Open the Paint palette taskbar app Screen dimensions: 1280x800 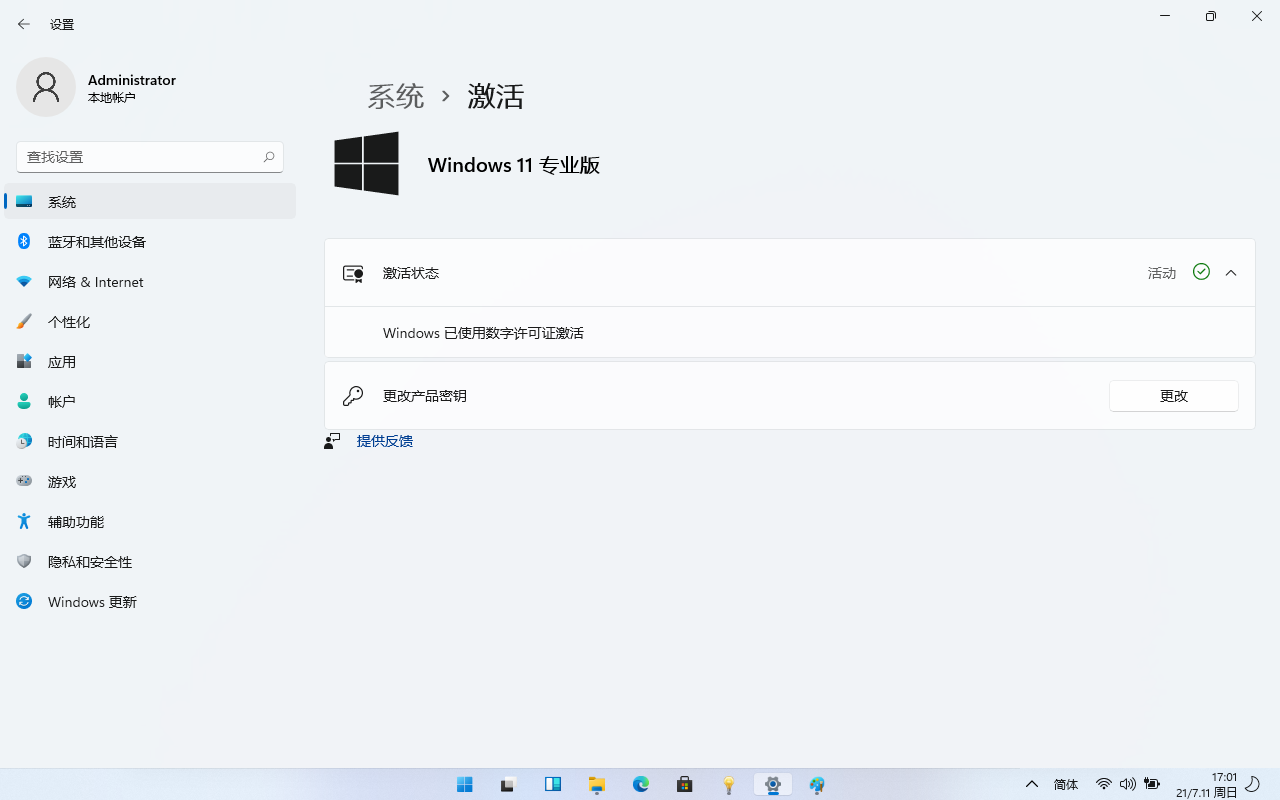[x=817, y=784]
